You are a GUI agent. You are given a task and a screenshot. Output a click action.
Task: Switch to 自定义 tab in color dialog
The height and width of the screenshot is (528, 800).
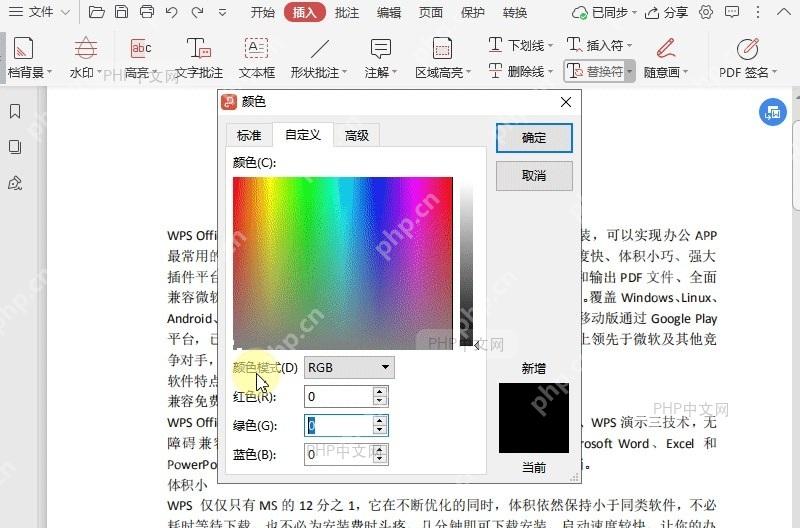click(x=303, y=135)
